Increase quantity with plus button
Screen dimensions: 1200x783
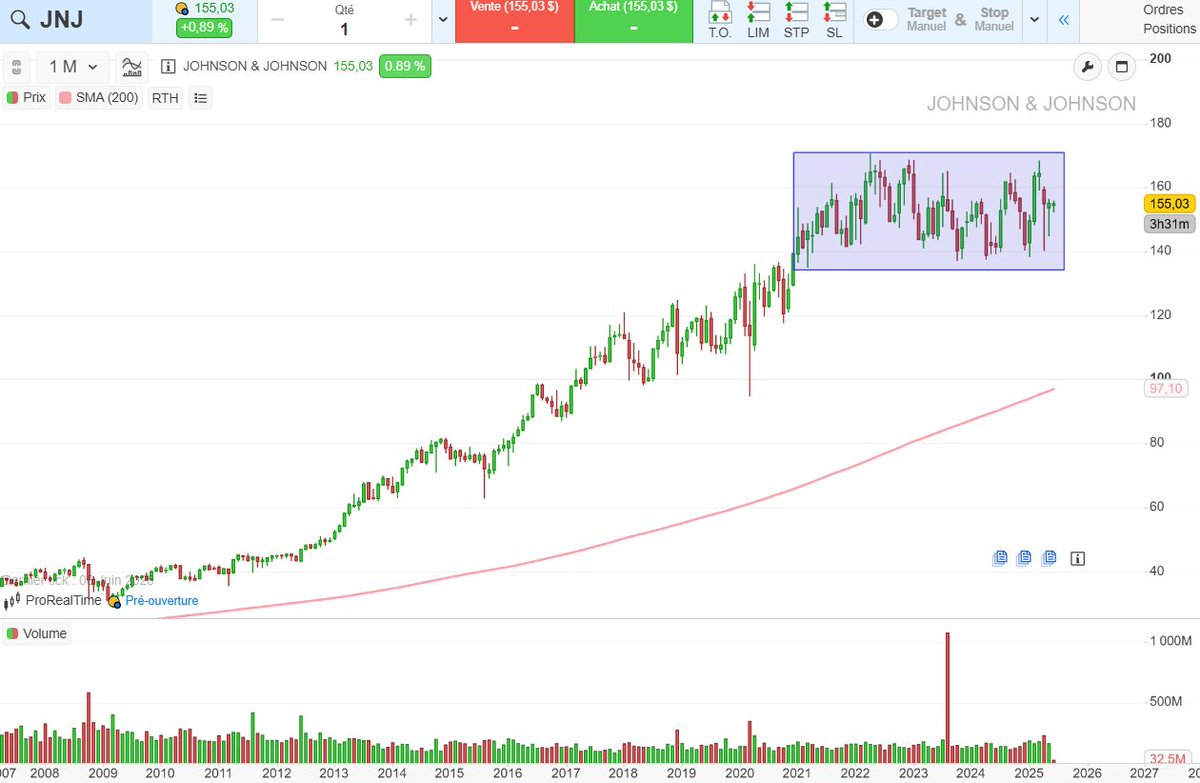coord(411,20)
